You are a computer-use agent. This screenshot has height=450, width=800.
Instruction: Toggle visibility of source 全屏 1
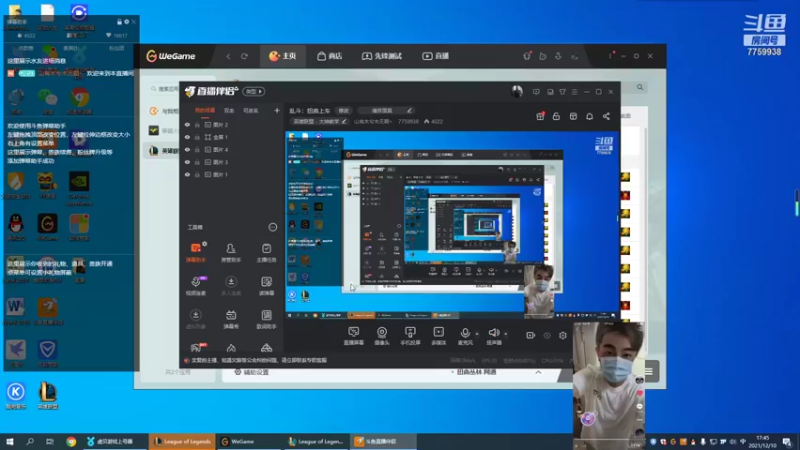point(187,137)
